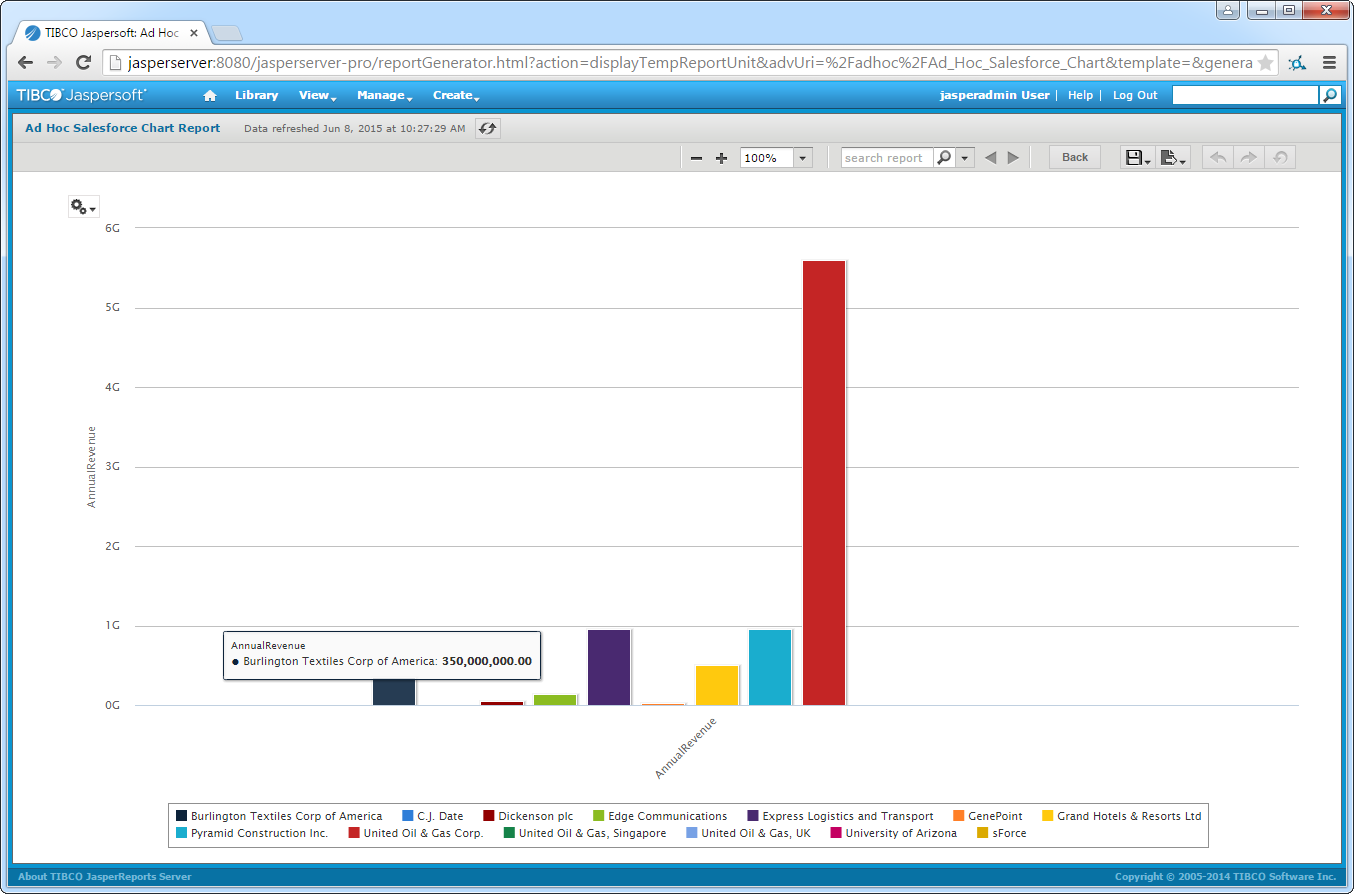
Task: Zoom out with the minus icon
Action: (697, 158)
